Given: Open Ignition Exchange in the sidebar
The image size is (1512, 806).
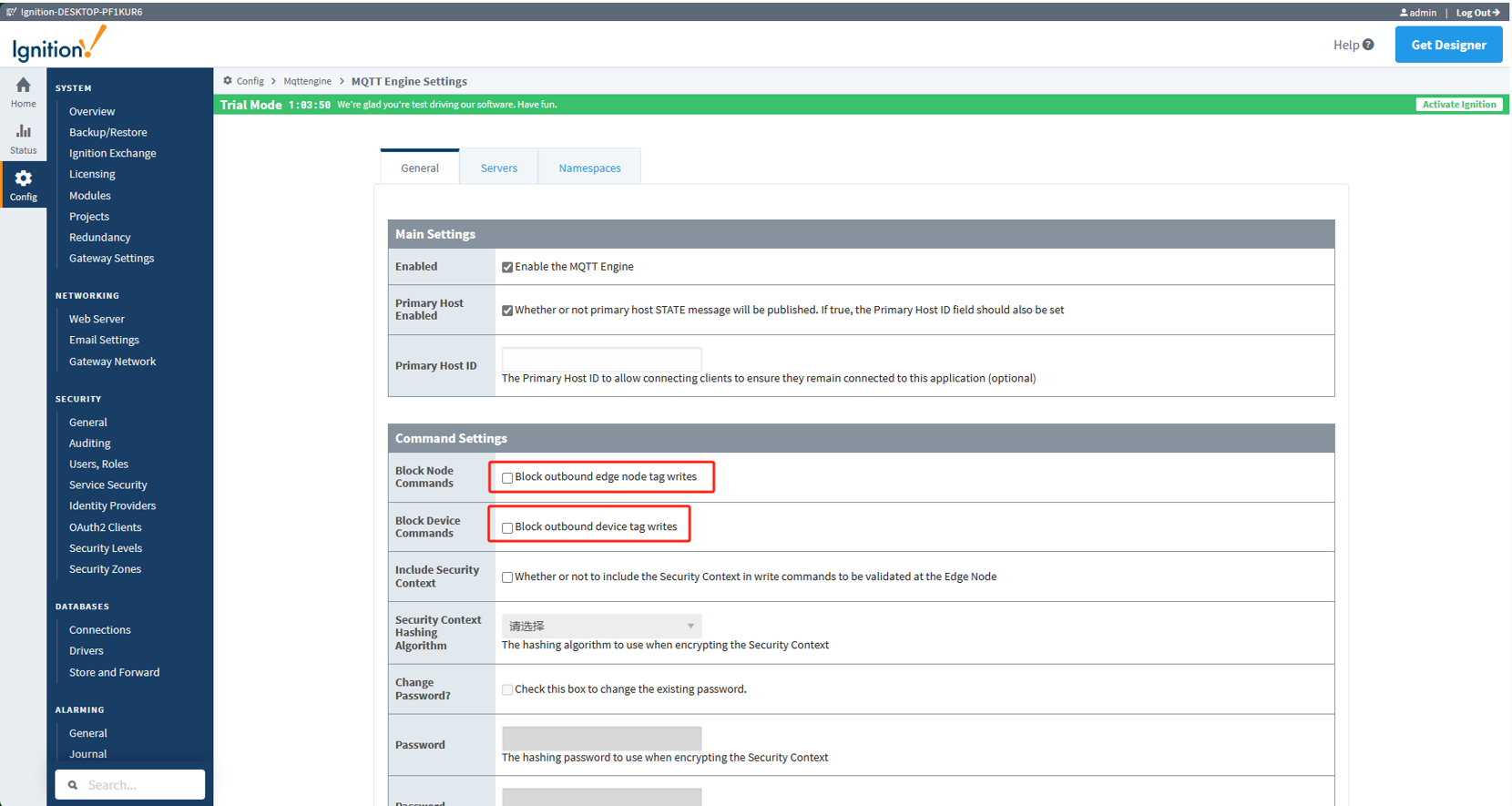Looking at the screenshot, I should coord(112,153).
